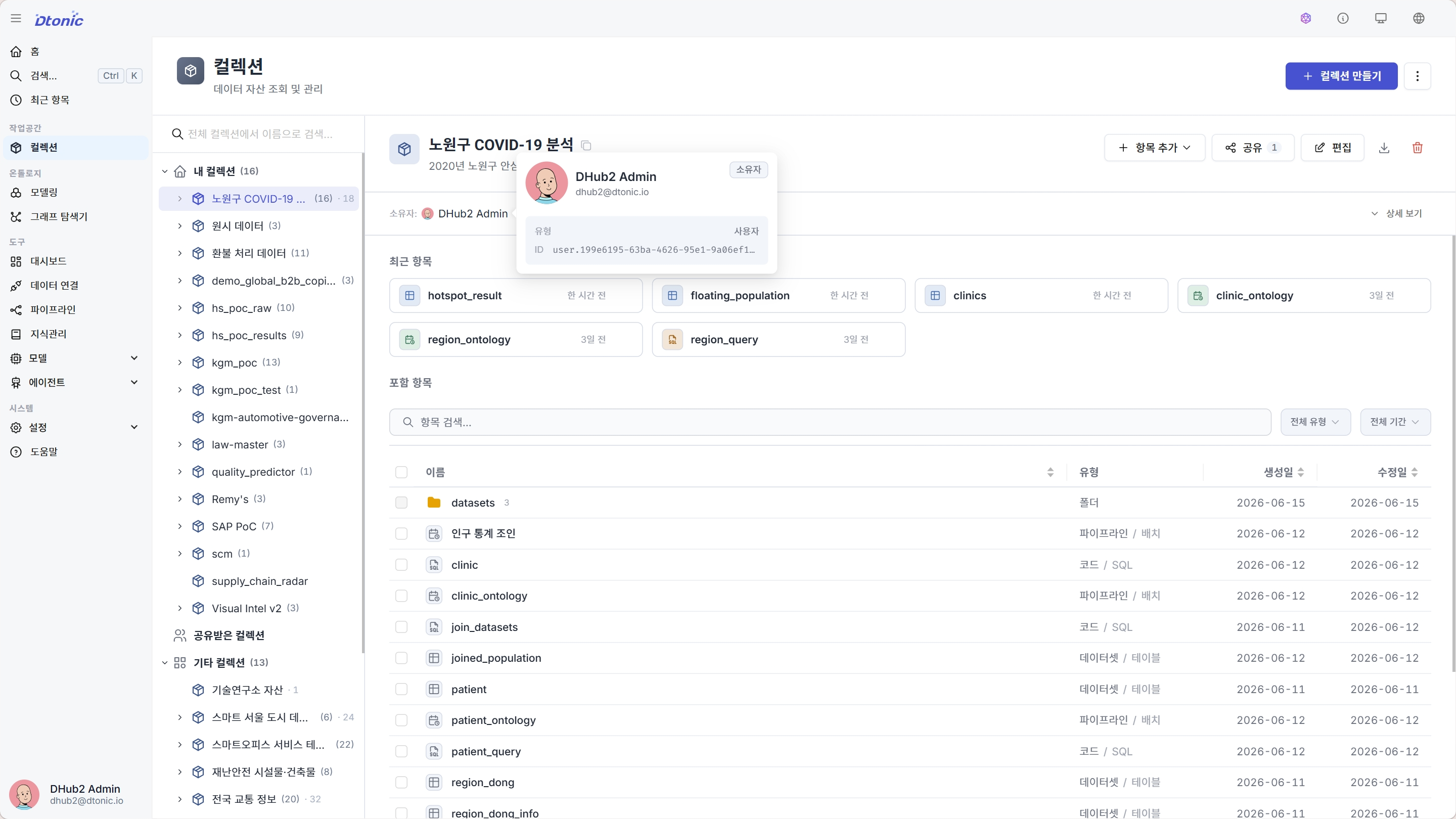Open the clinics recent item card
The height and width of the screenshot is (819, 1456).
click(1041, 296)
